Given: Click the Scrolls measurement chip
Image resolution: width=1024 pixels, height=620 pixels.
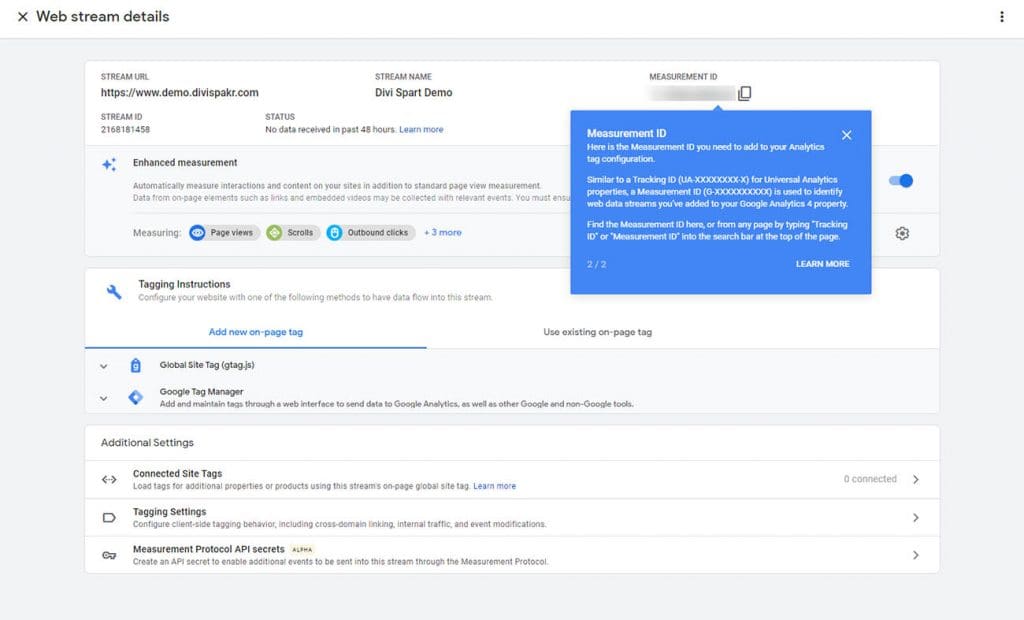Looking at the screenshot, I should pos(293,233).
